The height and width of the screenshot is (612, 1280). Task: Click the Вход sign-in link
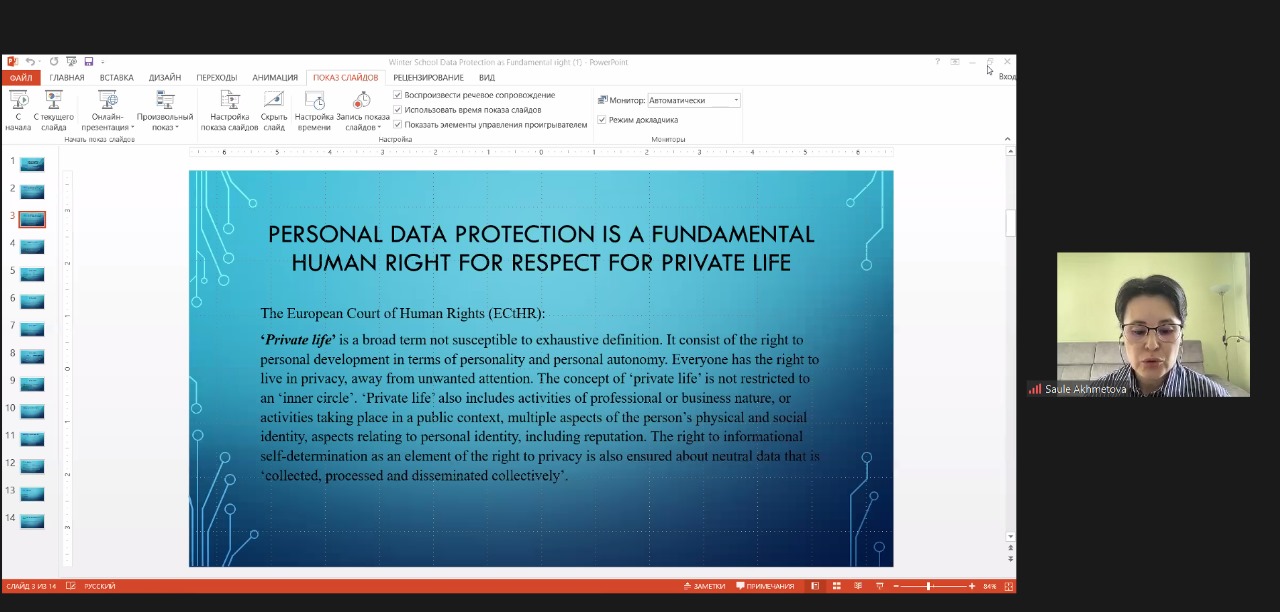(x=1007, y=77)
